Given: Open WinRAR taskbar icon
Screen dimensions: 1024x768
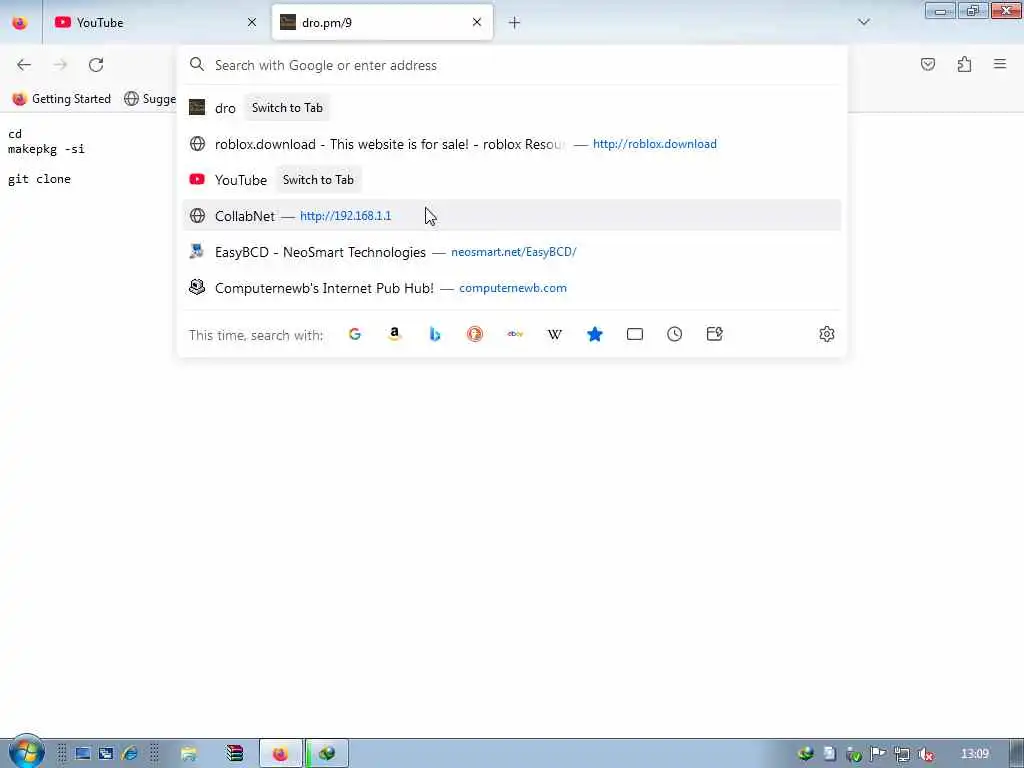Looking at the screenshot, I should (x=234, y=754).
